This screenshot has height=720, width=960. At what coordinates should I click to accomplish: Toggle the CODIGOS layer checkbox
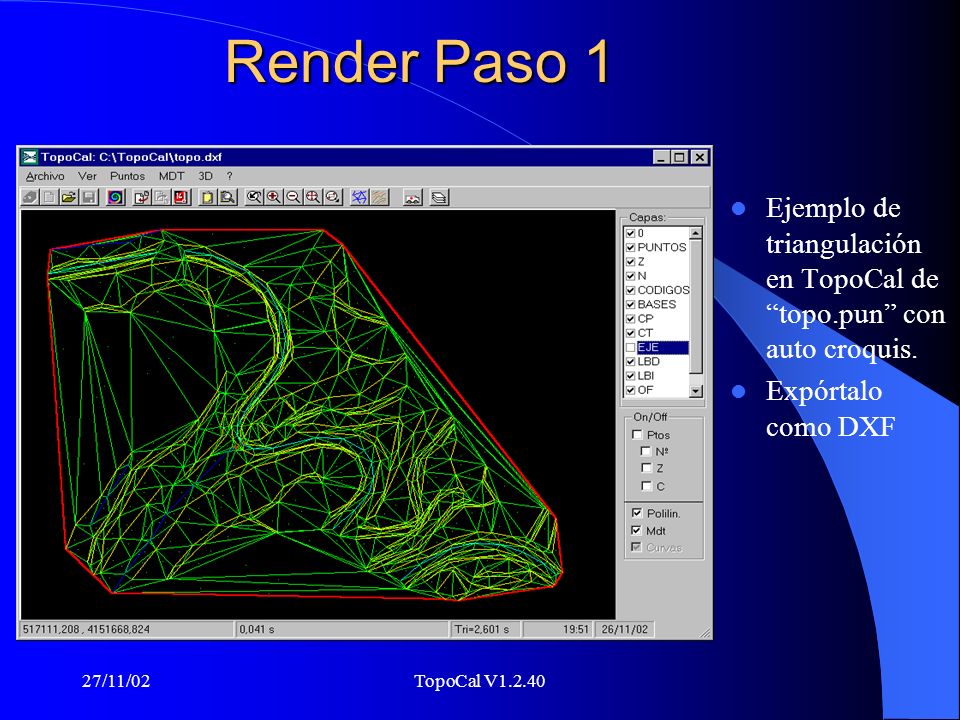[x=631, y=290]
